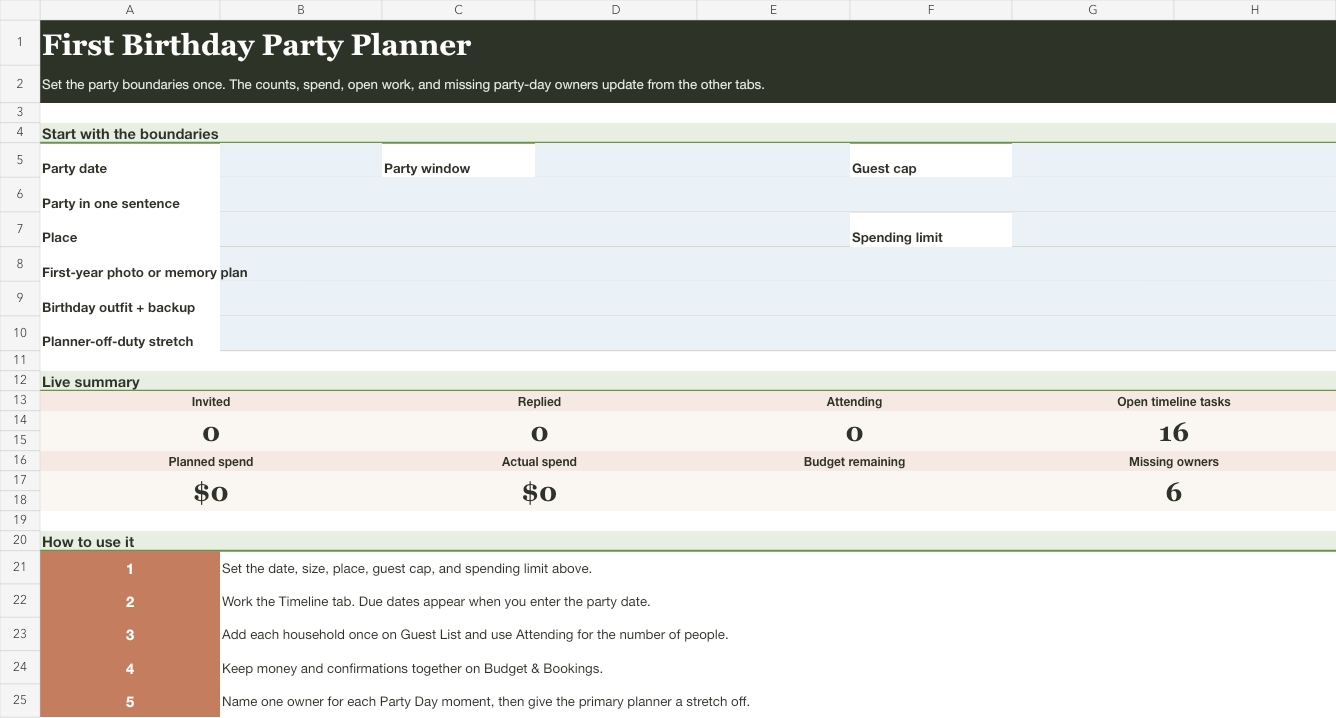Select the Spending limit input cell
1336x718 pixels.
click(1174, 229)
